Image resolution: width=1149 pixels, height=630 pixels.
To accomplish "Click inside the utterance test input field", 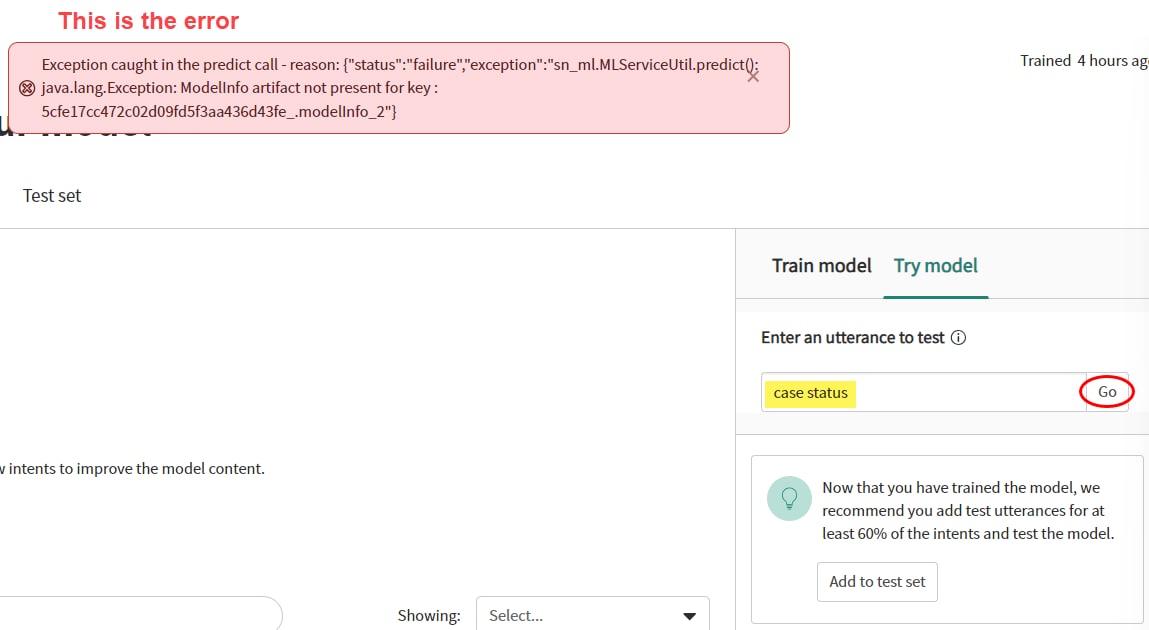I will [x=920, y=392].
